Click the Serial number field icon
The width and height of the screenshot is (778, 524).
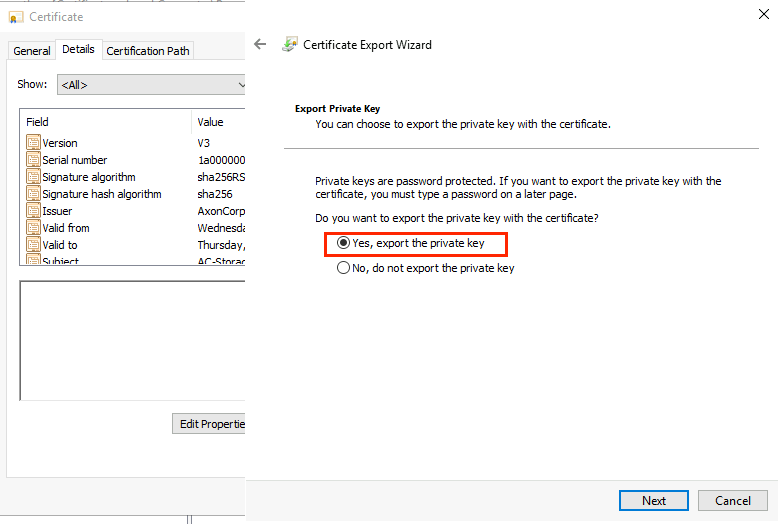pyautogui.click(x=33, y=160)
